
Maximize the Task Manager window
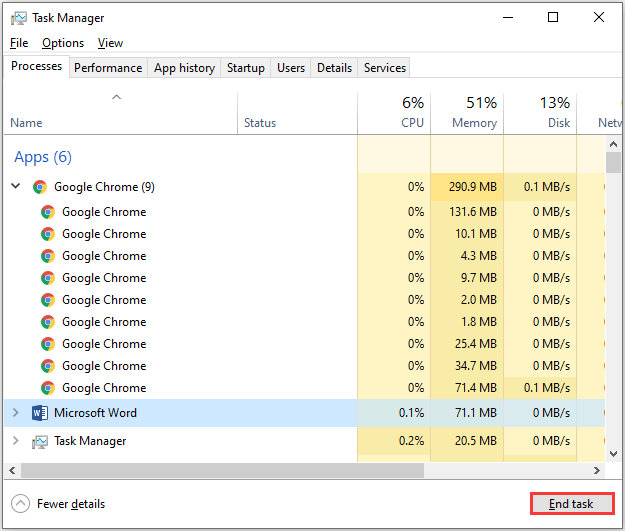(x=553, y=18)
